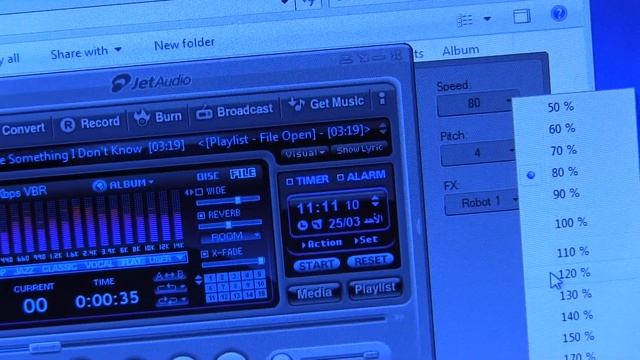Switch to DISC mode
The image size is (640, 360).
(208, 176)
